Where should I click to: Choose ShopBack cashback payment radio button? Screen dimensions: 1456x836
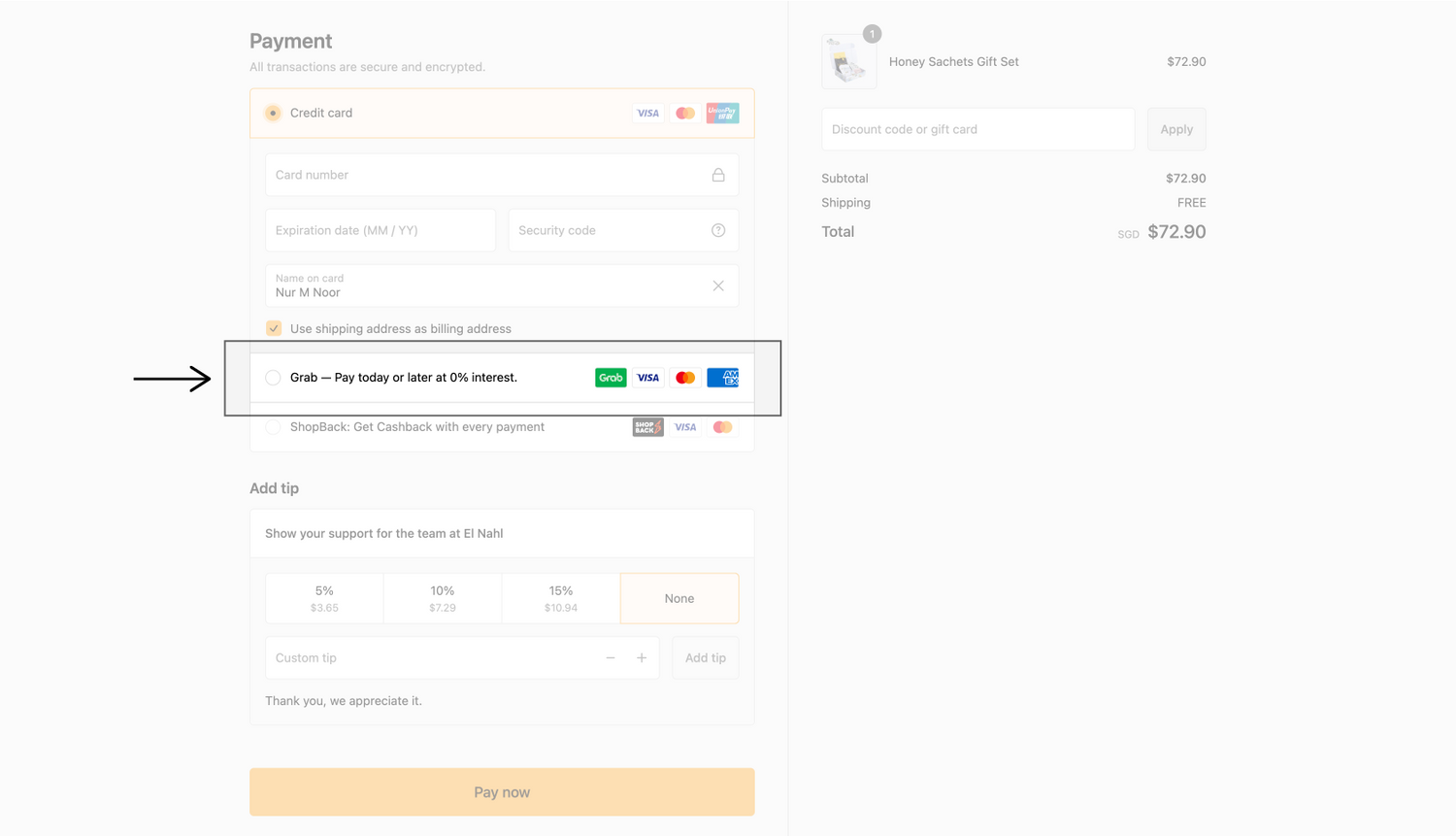click(x=274, y=427)
